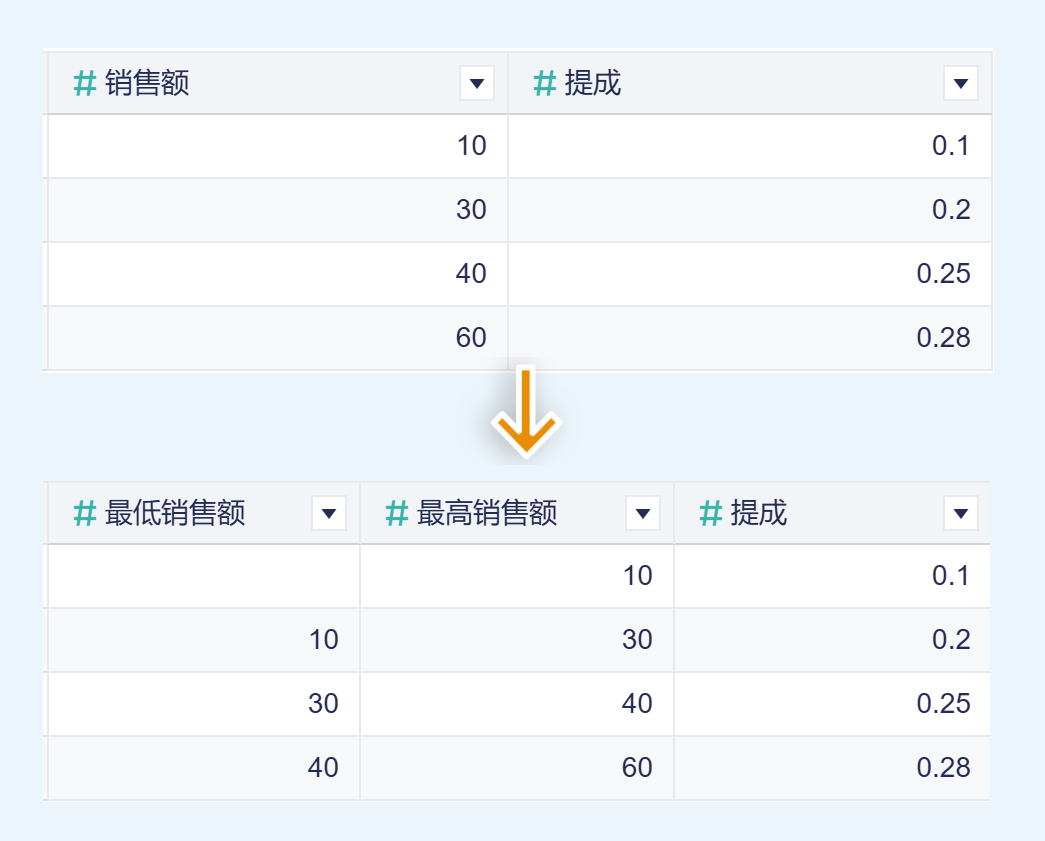Click the 0.25 cell in the upper table

[943, 274]
